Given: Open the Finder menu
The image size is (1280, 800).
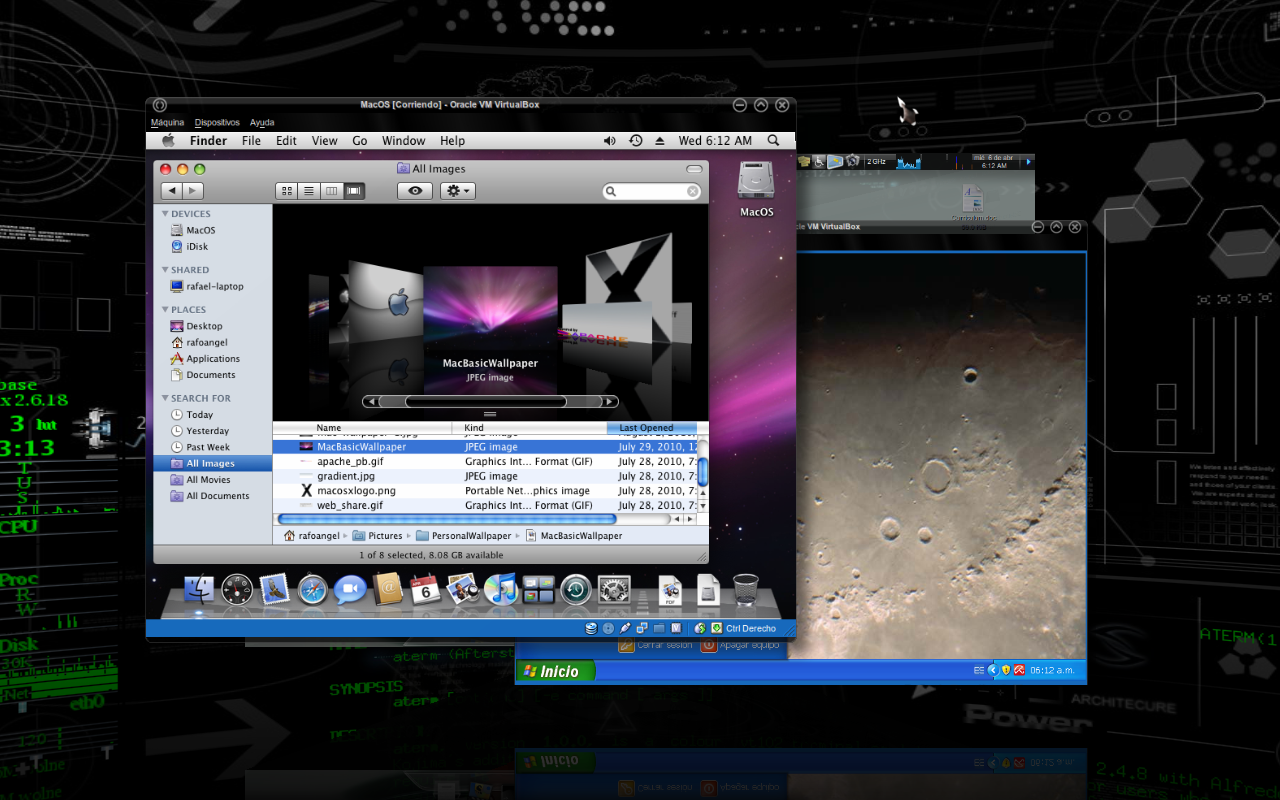Looking at the screenshot, I should click(208, 141).
